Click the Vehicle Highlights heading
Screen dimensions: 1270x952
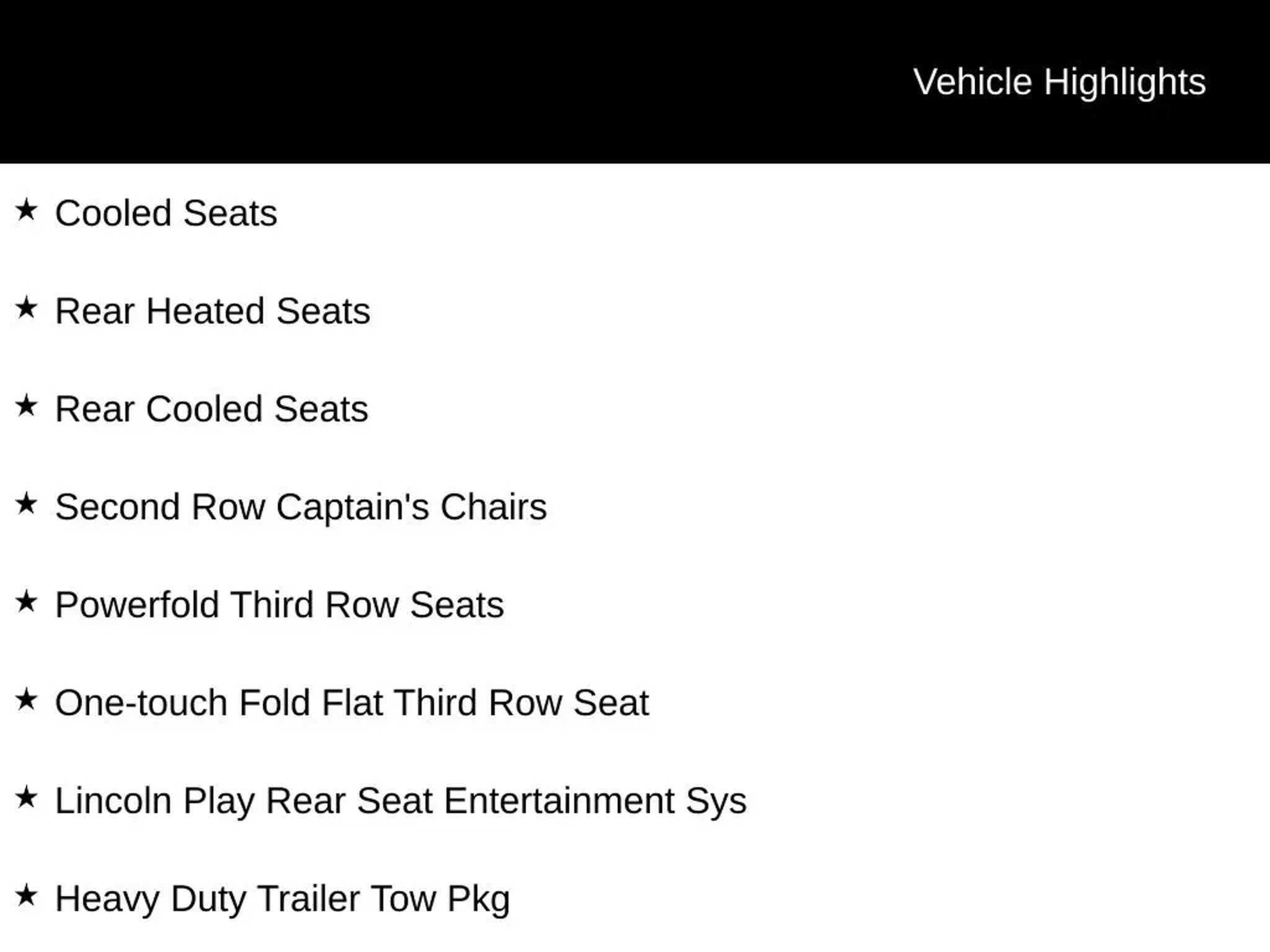point(1059,82)
